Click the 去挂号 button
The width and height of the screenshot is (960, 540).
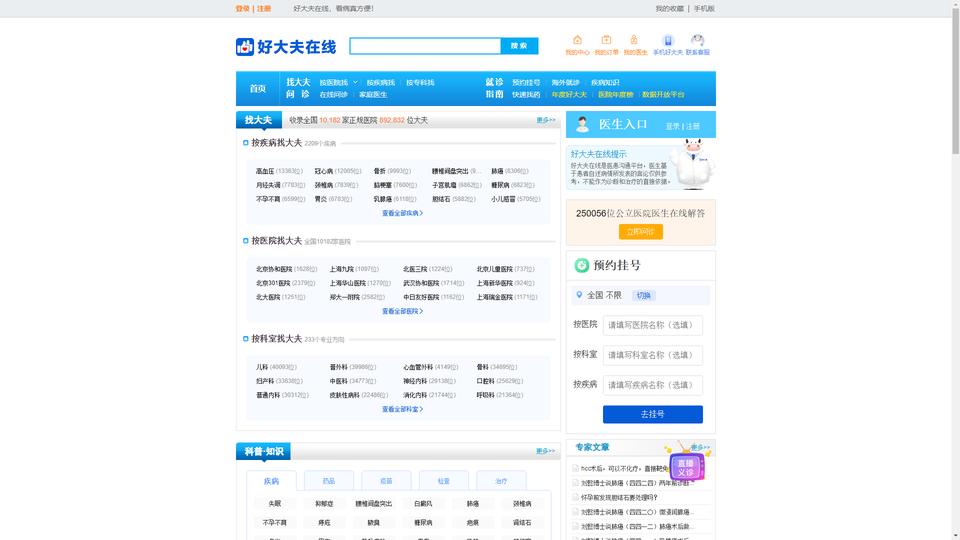(653, 414)
